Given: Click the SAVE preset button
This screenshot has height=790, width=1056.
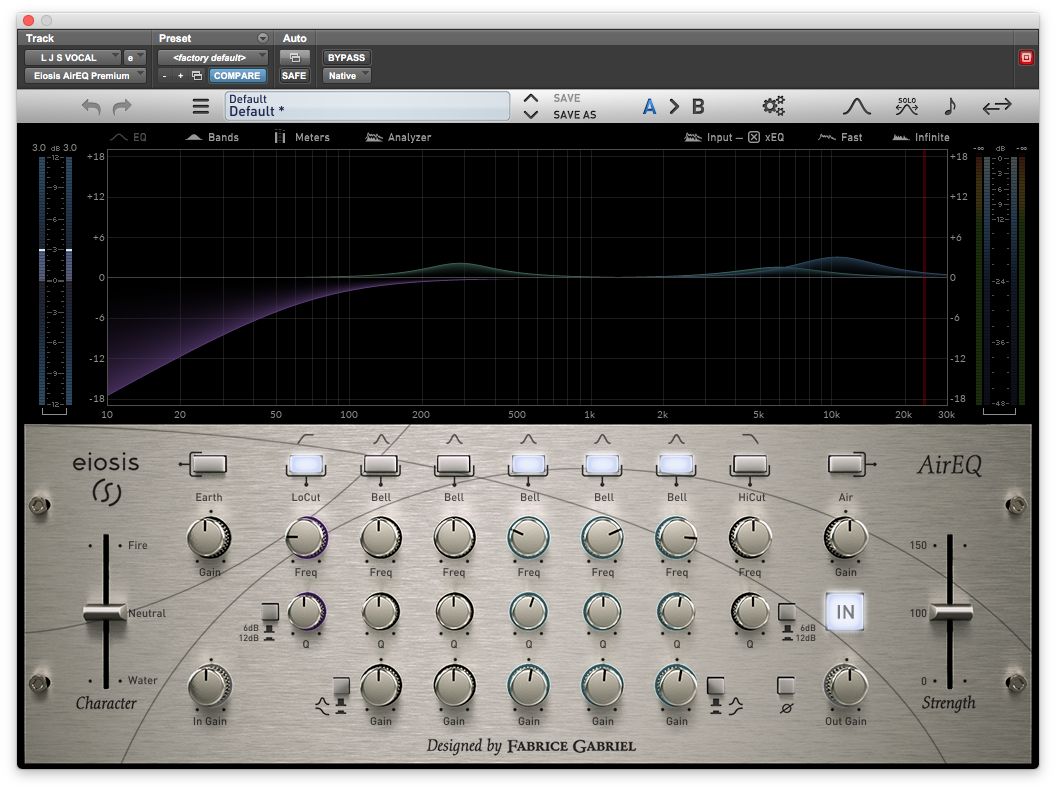Looking at the screenshot, I should [566, 98].
